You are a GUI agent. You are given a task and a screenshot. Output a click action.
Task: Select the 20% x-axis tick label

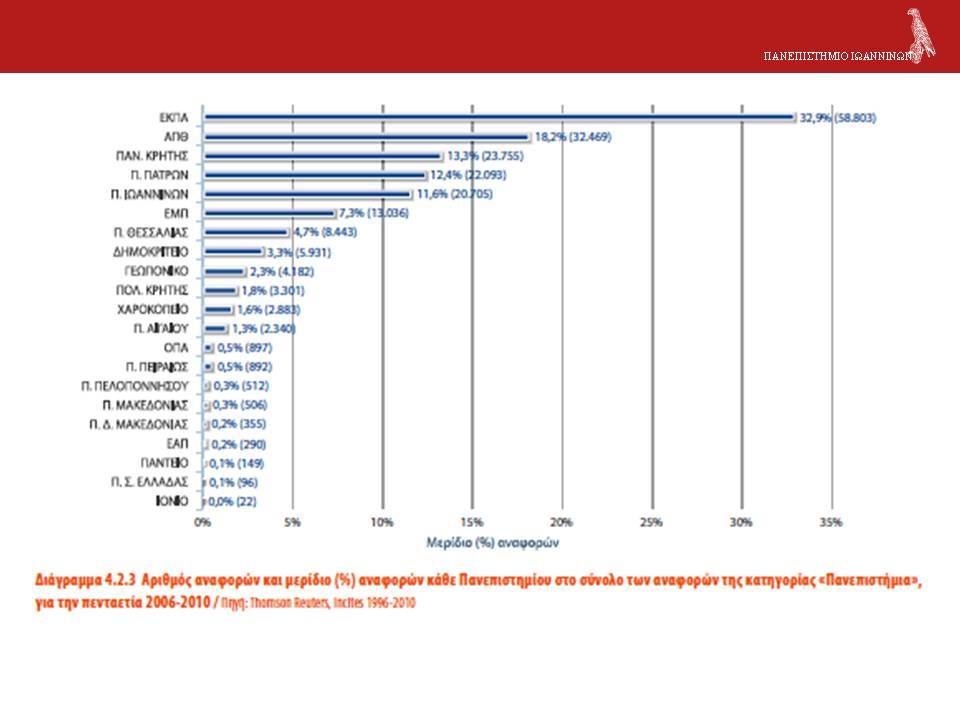coord(561,522)
